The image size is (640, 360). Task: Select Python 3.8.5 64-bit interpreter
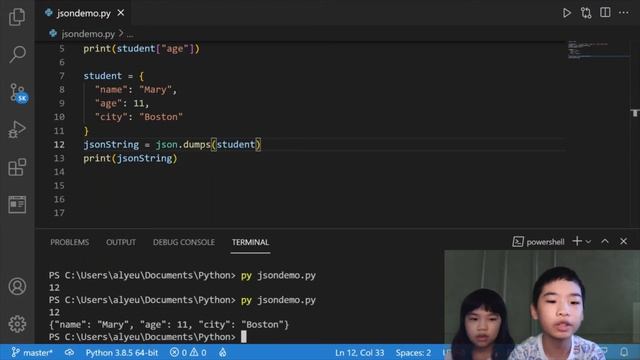pyautogui.click(x=122, y=353)
